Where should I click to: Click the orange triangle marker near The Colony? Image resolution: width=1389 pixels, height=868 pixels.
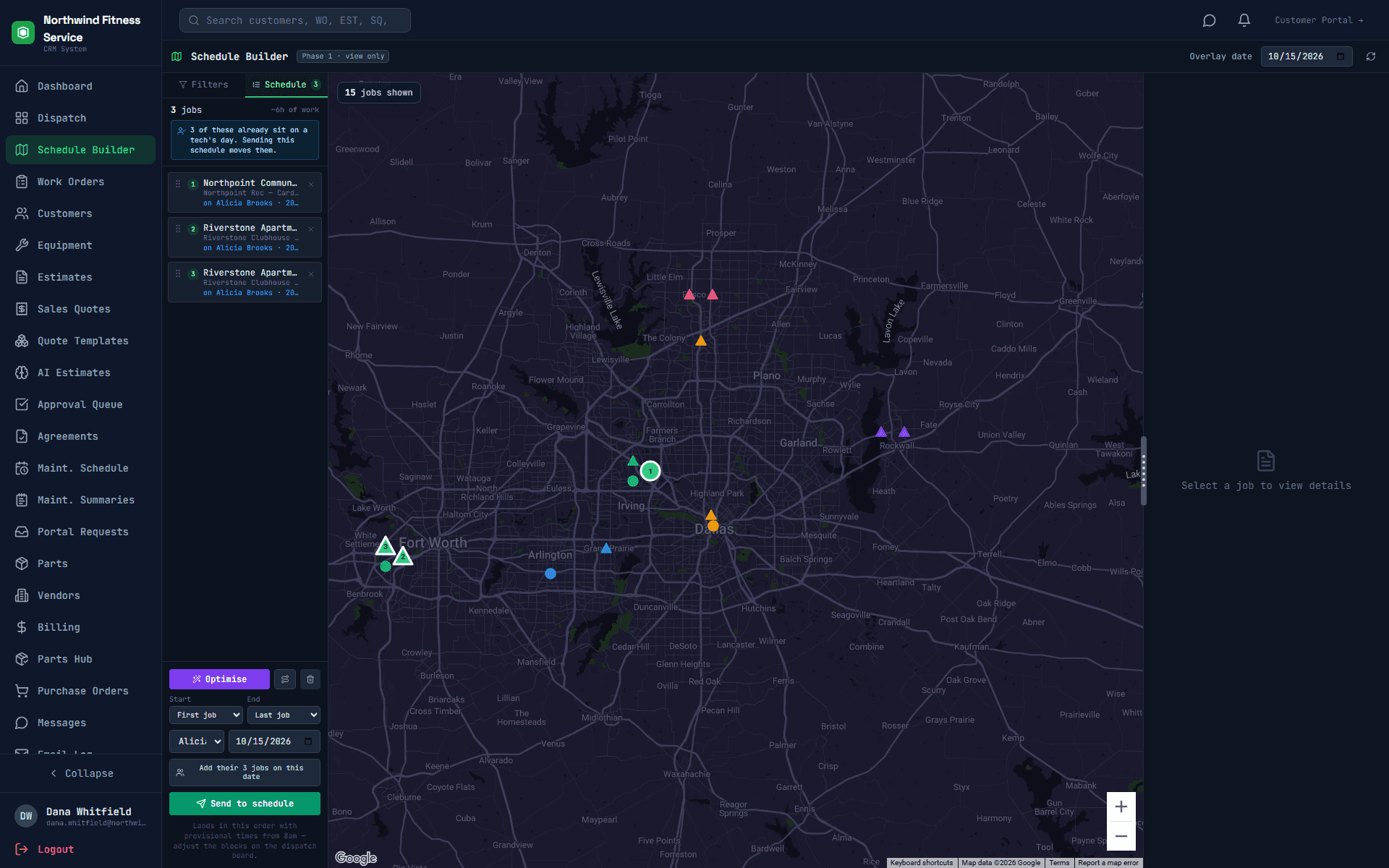point(701,341)
